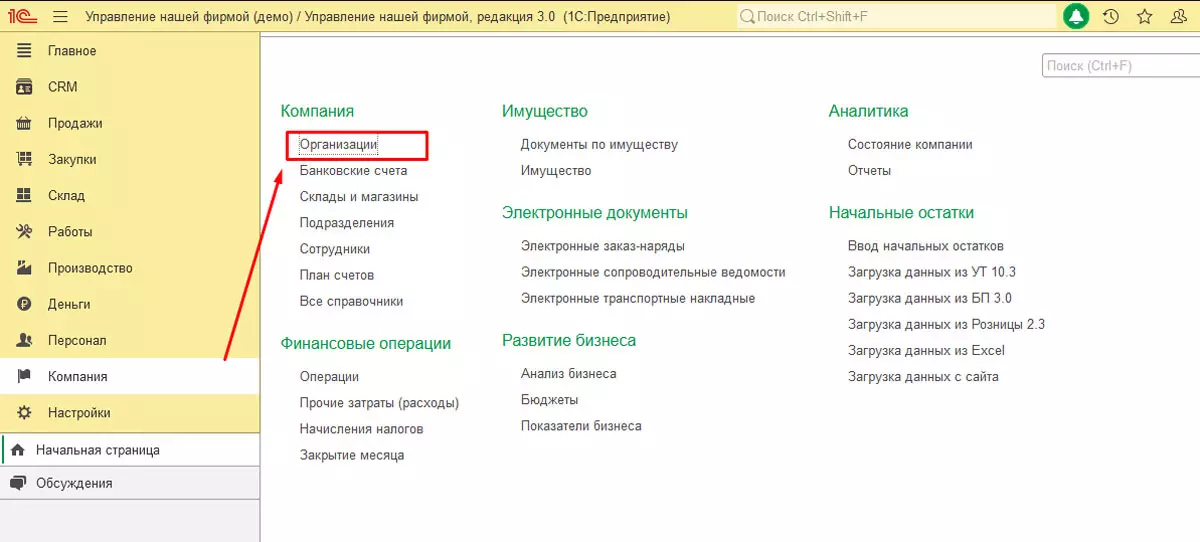1200x542 pixels.
Task: Open Документы по имуществу
Action: pyautogui.click(x=599, y=145)
